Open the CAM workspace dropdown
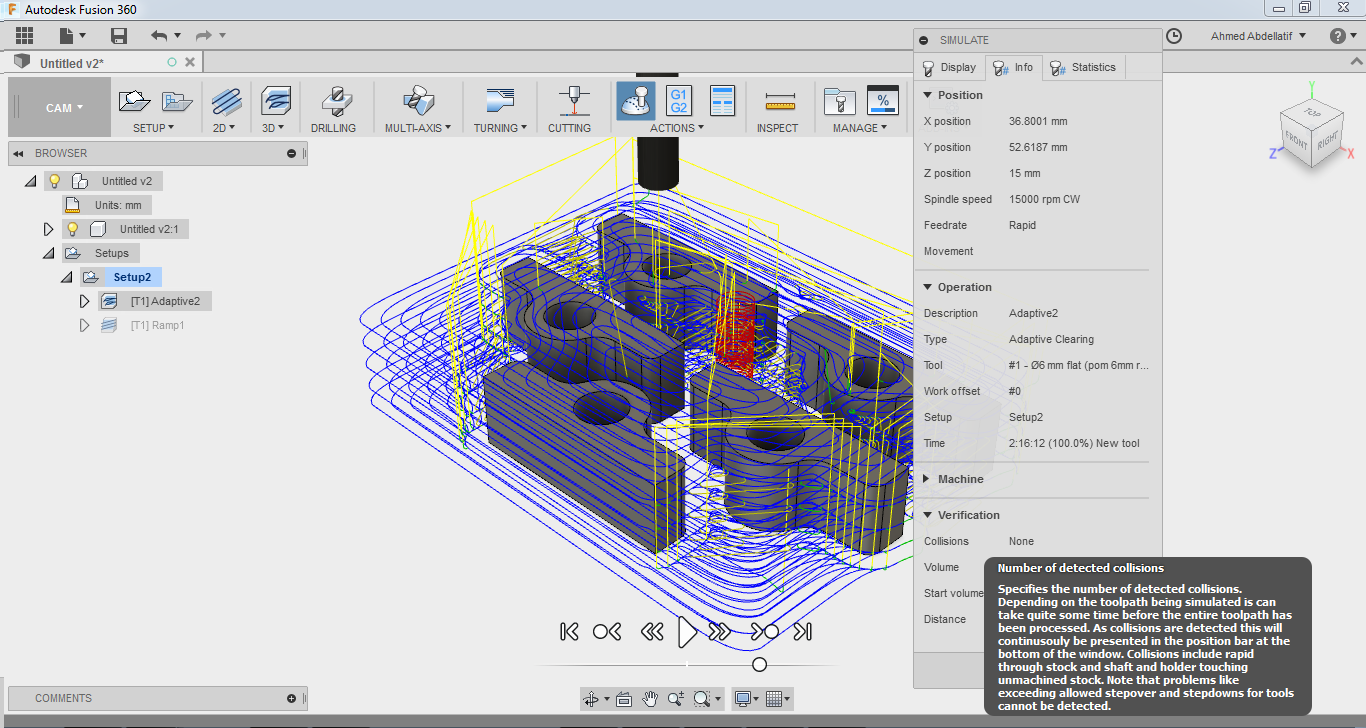The height and width of the screenshot is (728, 1366). (x=64, y=108)
